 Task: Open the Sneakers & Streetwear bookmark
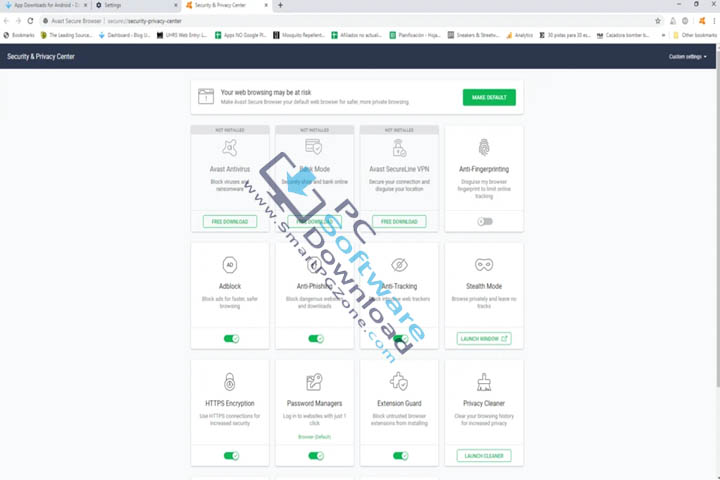pyautogui.click(x=473, y=35)
